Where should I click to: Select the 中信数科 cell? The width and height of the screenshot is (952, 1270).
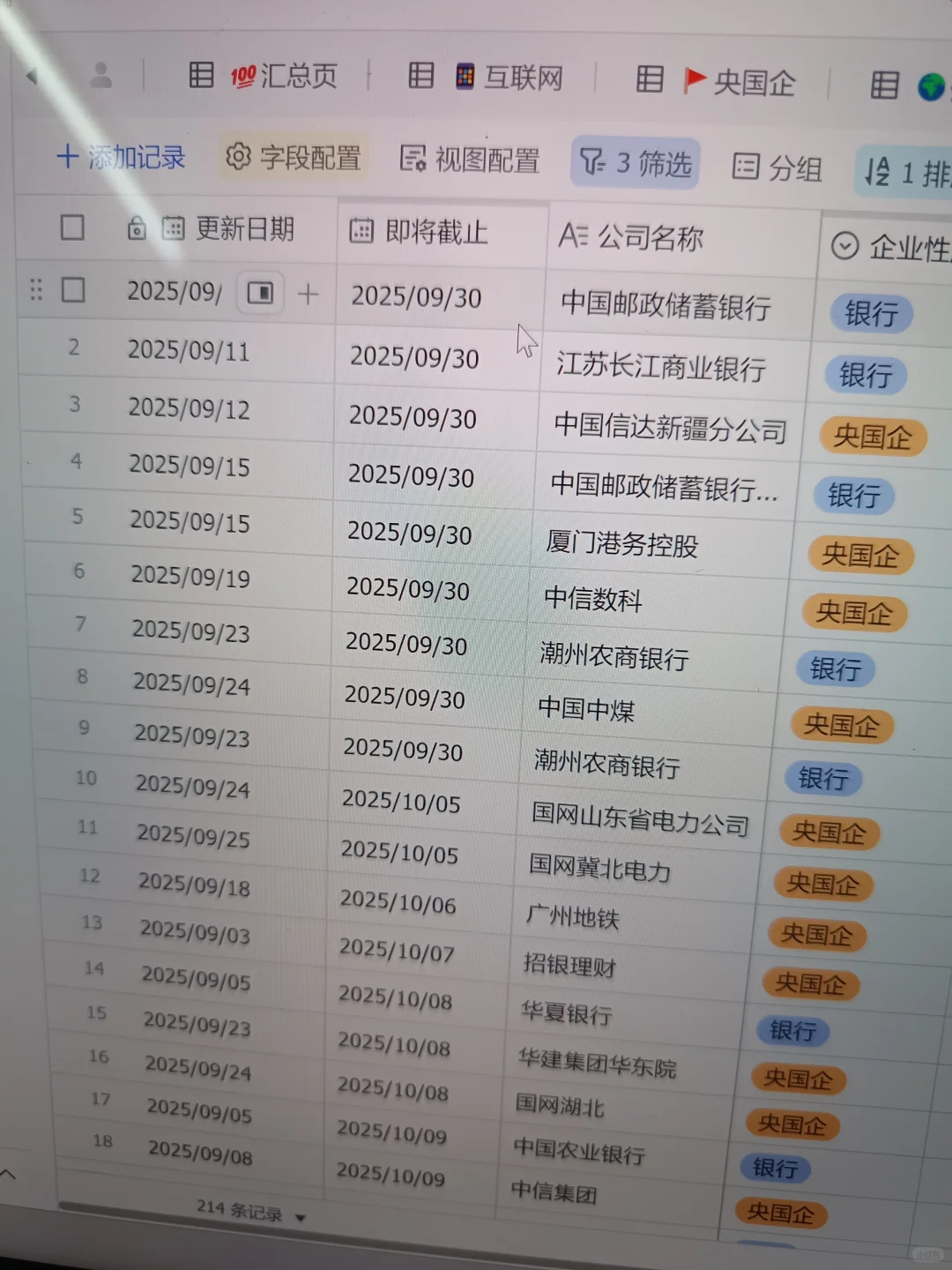click(x=593, y=599)
